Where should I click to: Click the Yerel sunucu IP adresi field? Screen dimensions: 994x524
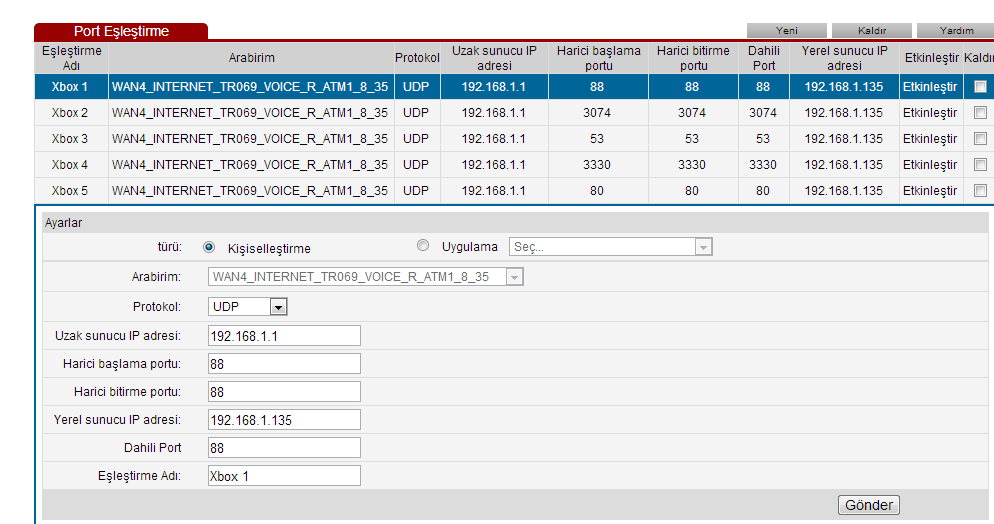point(284,419)
